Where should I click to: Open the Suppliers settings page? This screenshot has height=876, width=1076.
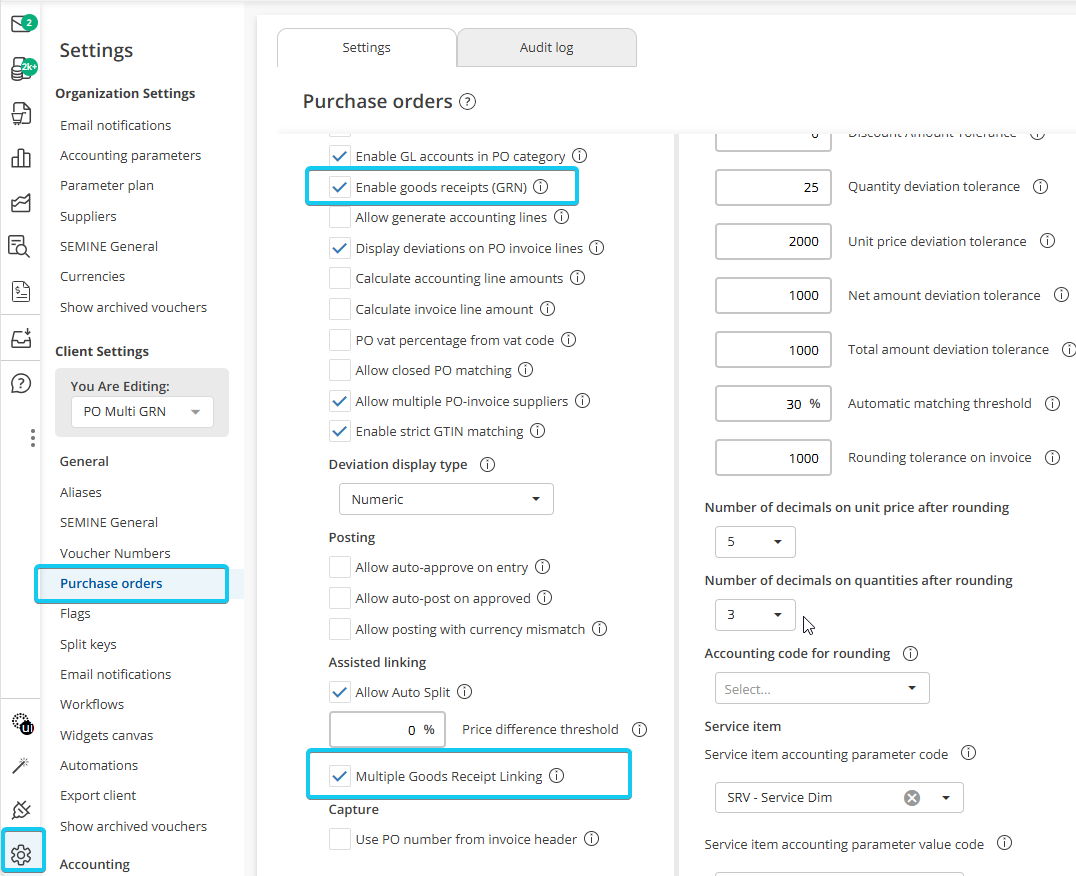pos(88,216)
